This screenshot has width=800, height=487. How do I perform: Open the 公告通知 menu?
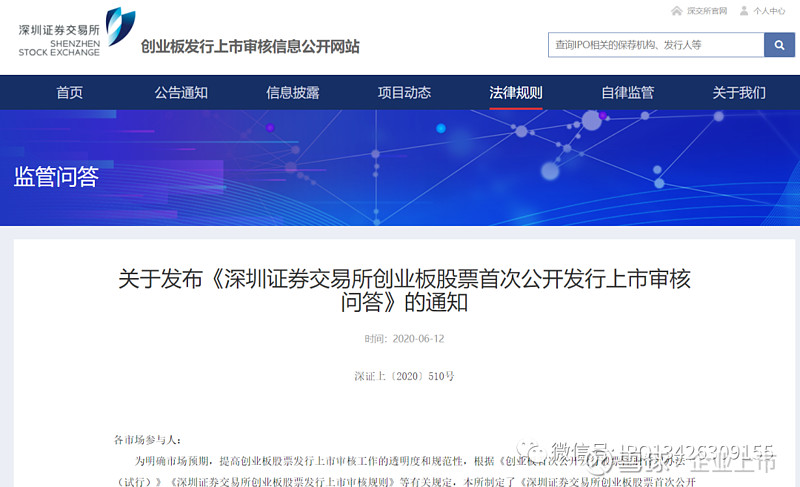click(181, 93)
